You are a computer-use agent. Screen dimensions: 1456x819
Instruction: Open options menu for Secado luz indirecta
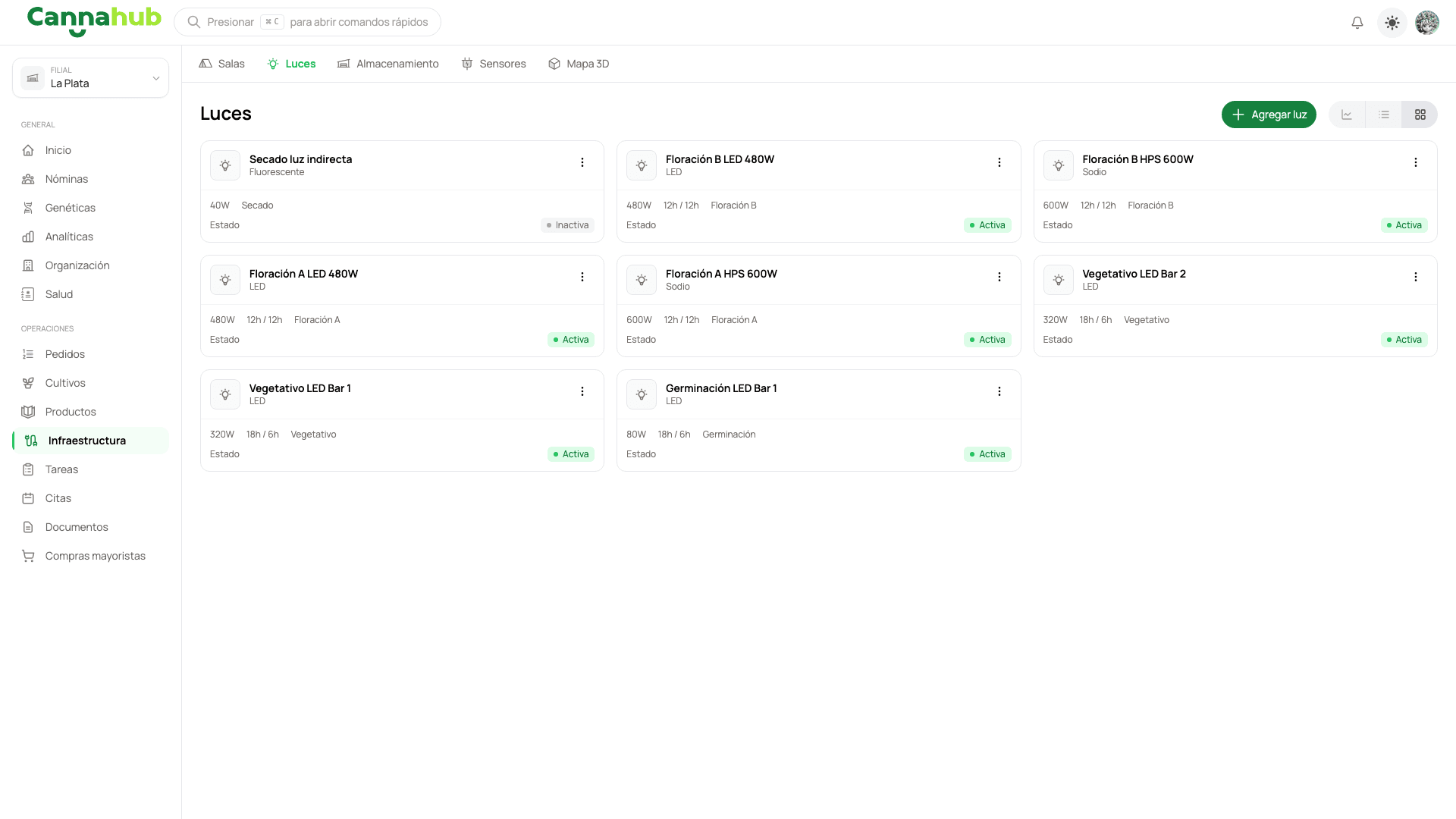(582, 162)
